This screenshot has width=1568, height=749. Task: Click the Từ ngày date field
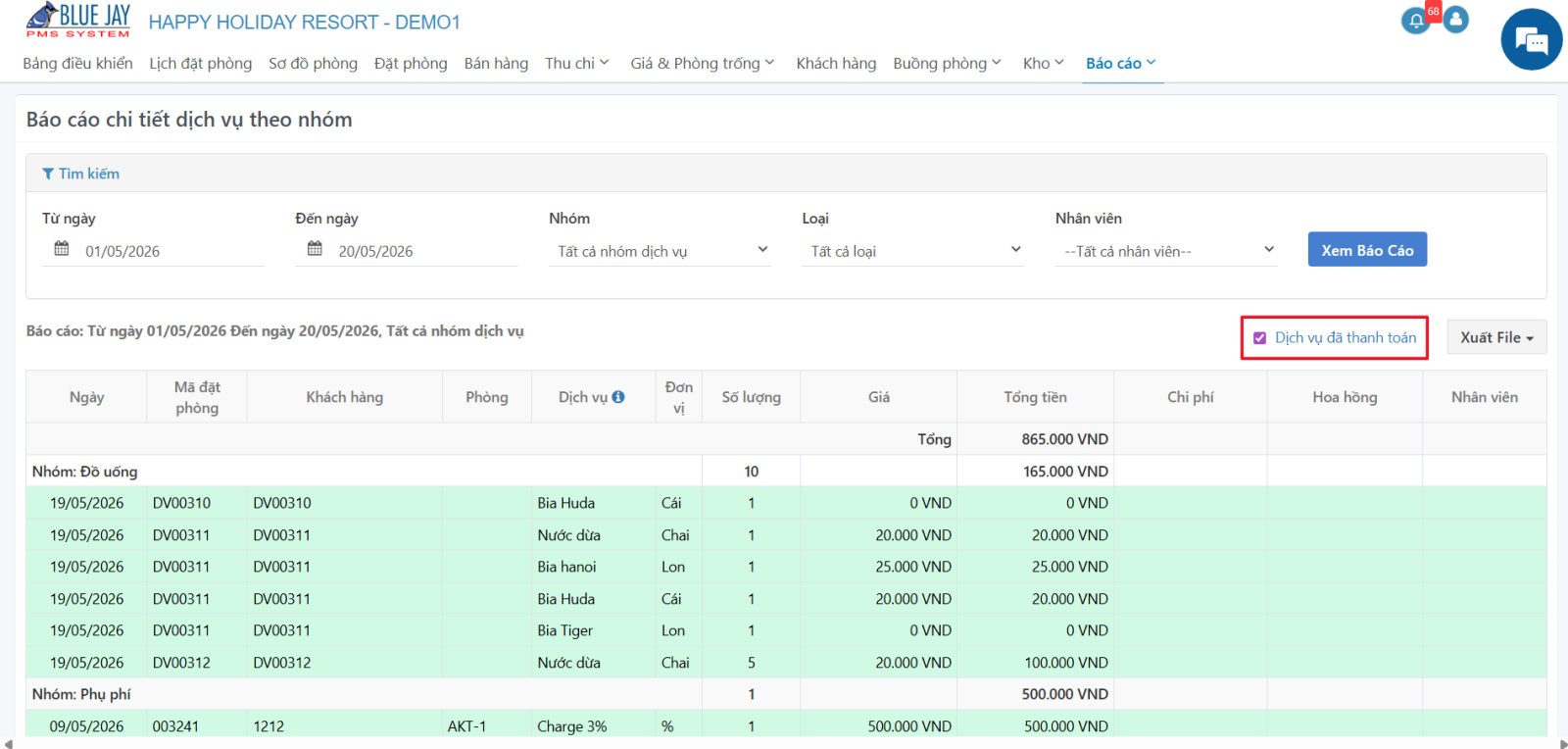(x=153, y=251)
